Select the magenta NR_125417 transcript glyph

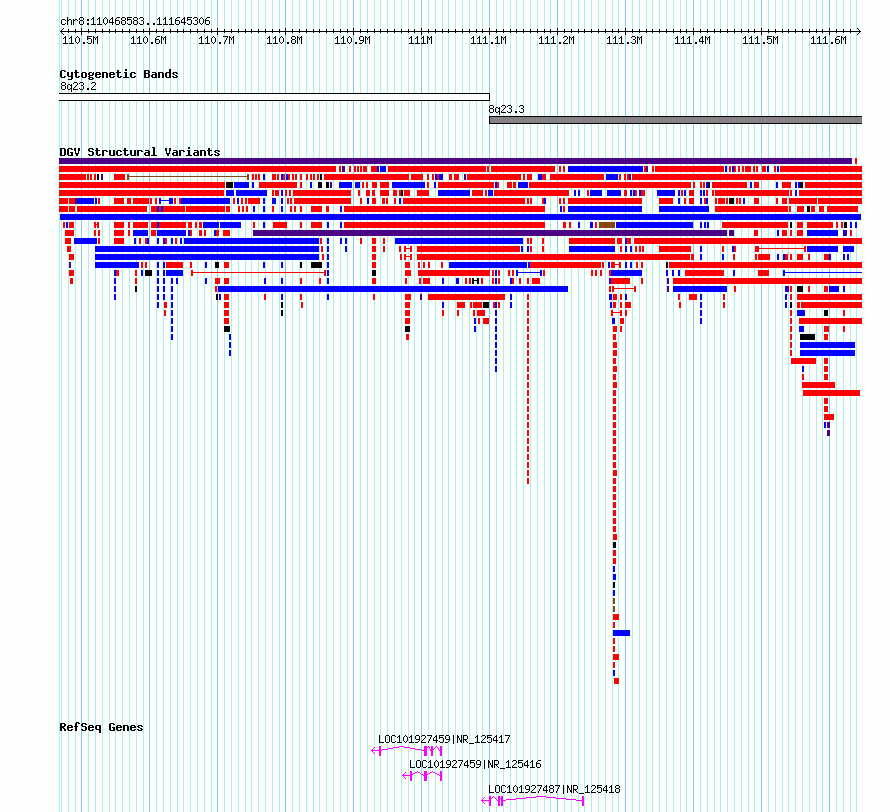point(406,751)
